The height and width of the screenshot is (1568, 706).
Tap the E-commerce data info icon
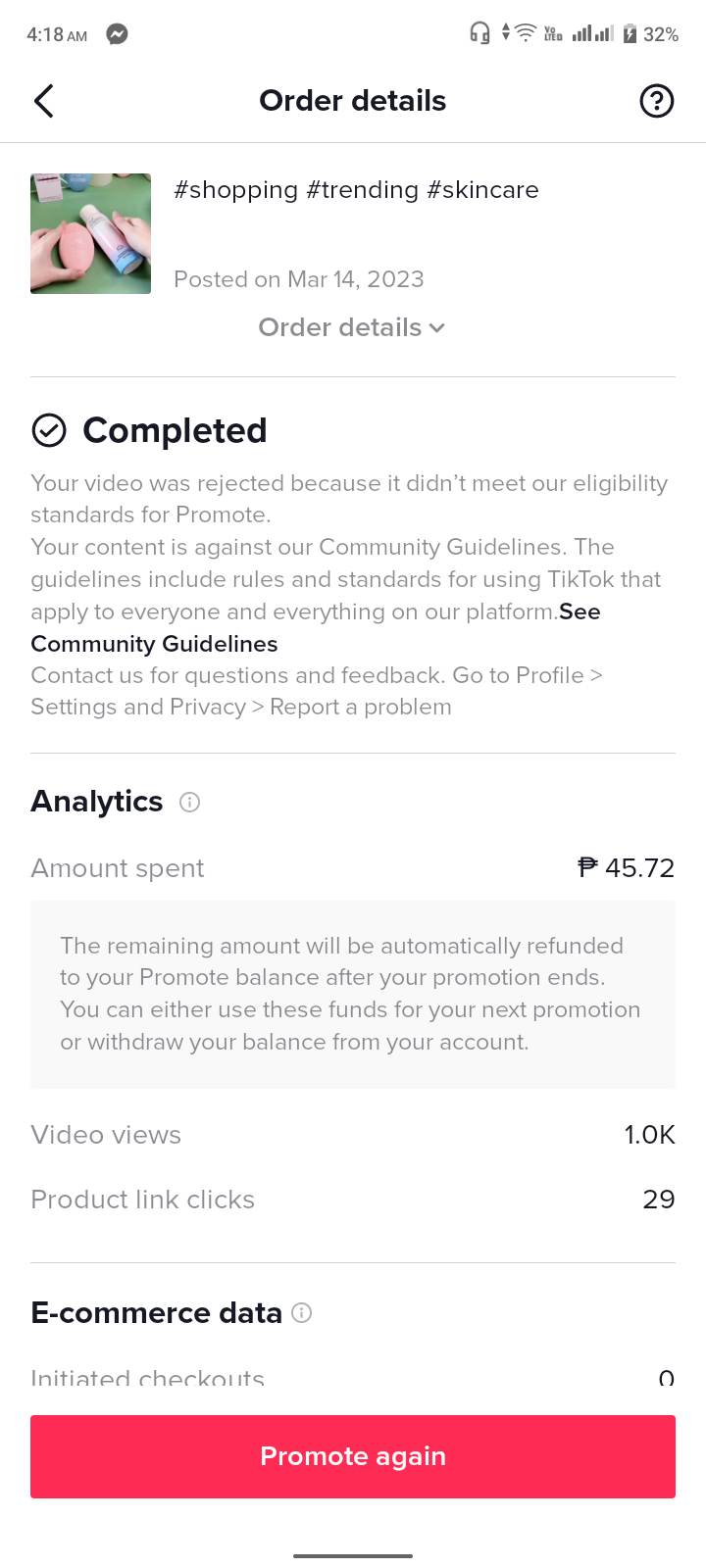click(302, 1313)
